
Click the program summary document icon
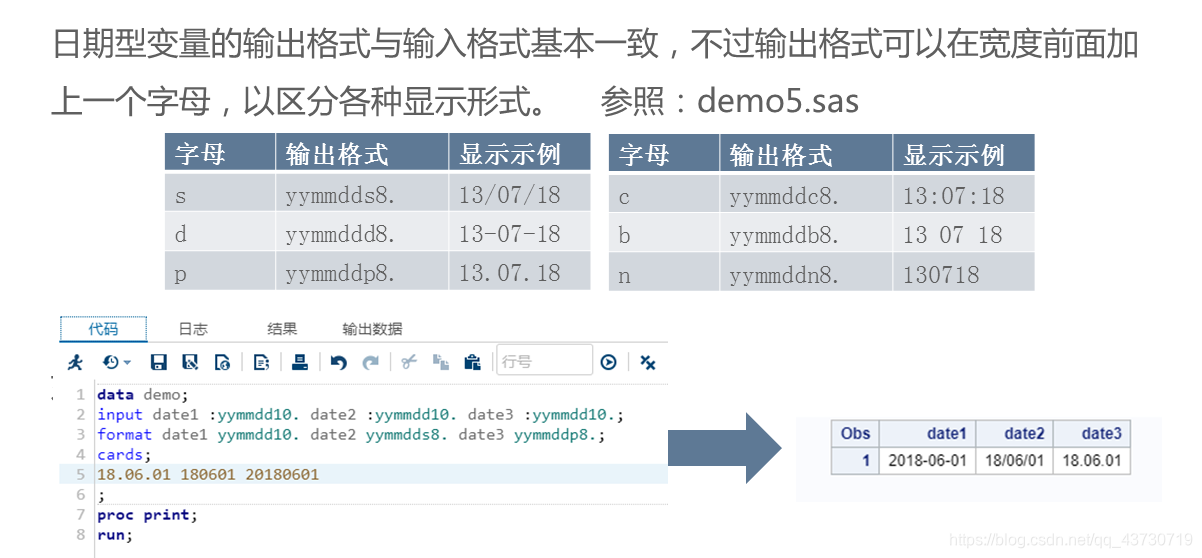[223, 362]
